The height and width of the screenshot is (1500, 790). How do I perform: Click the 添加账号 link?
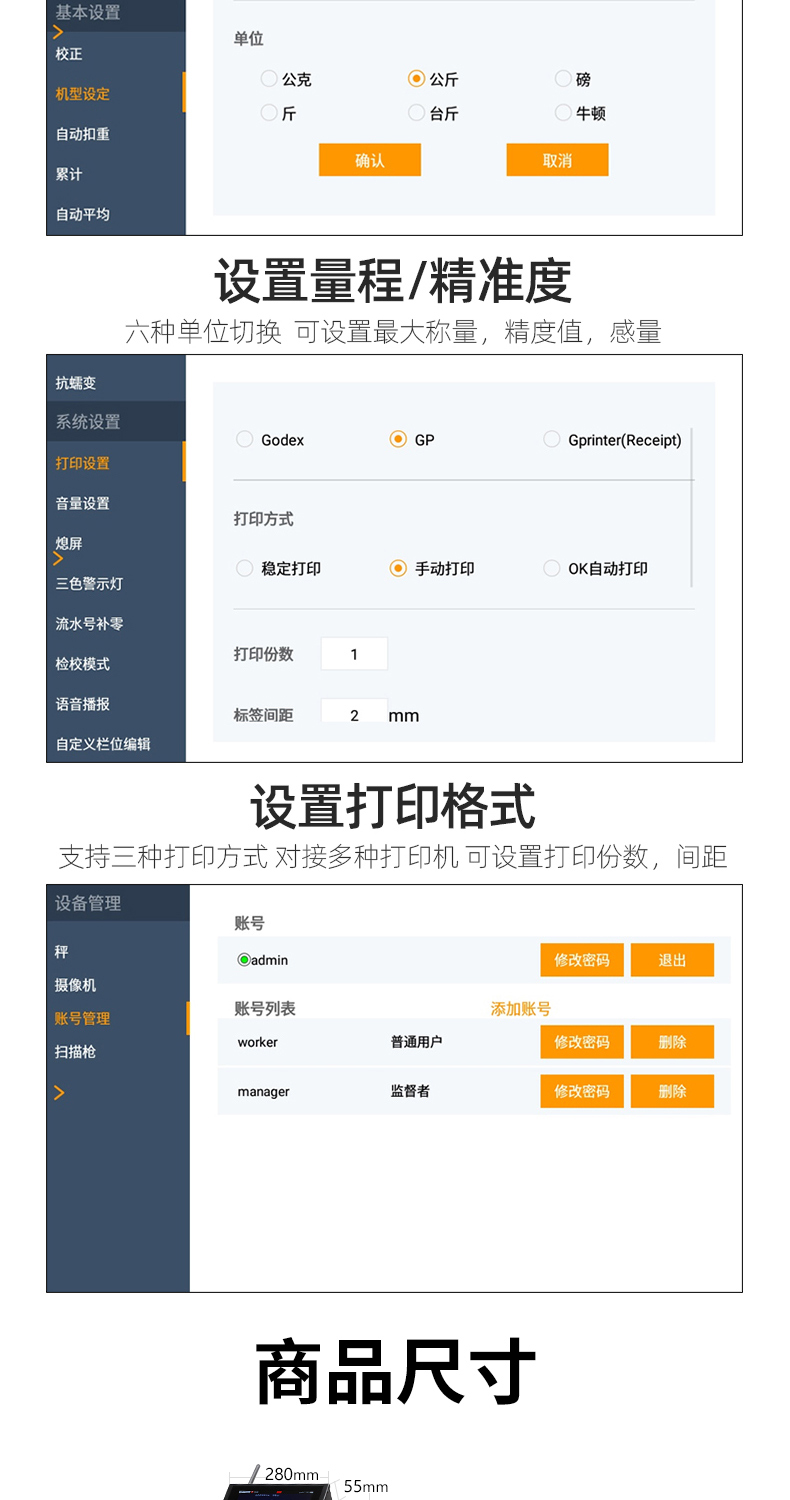520,1009
